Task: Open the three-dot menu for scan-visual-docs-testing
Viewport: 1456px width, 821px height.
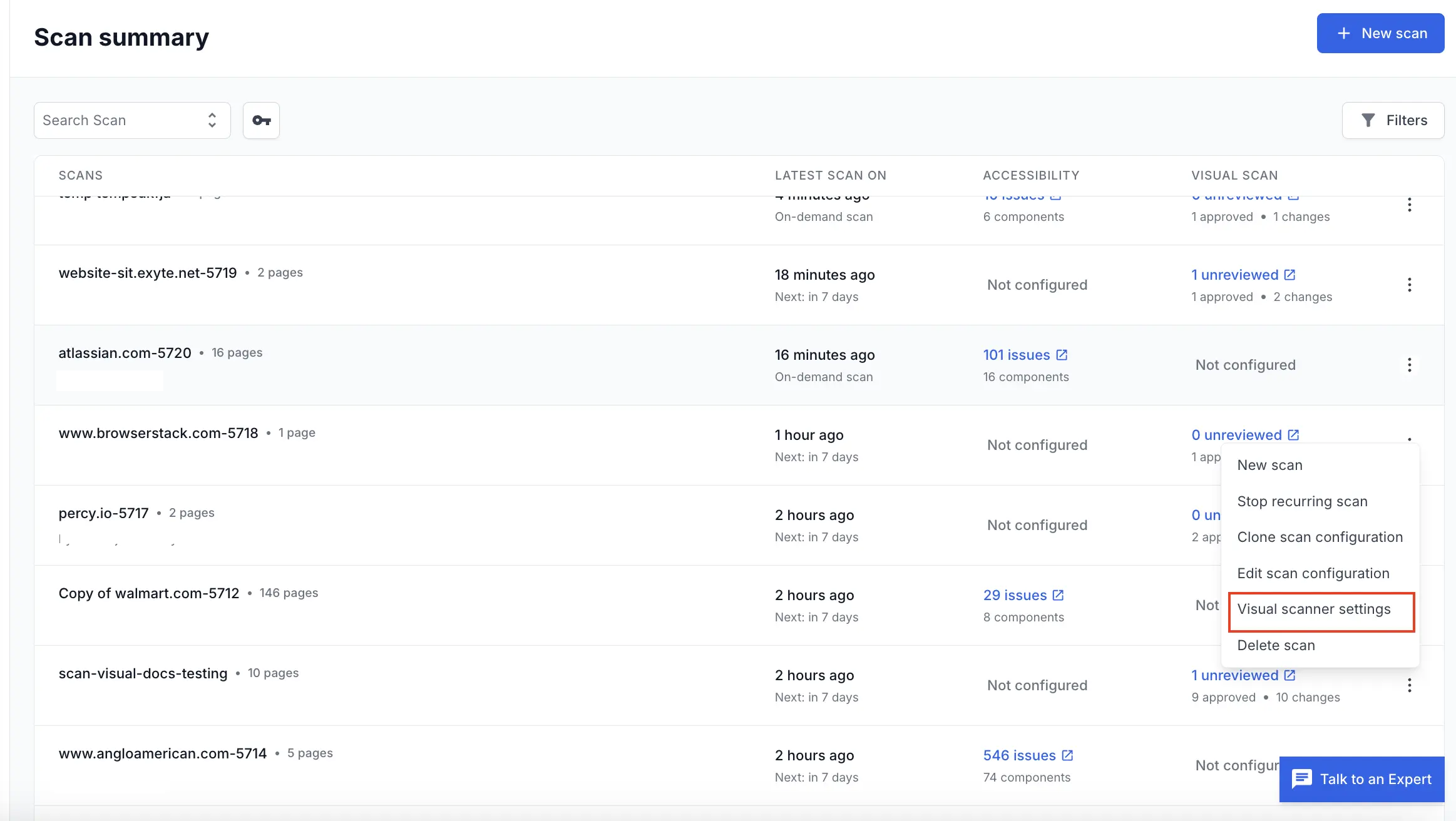Action: (x=1409, y=685)
